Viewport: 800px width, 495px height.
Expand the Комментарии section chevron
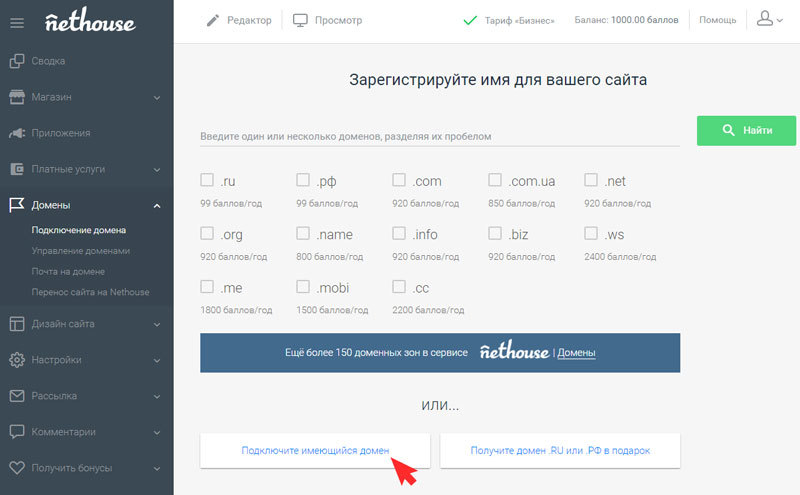pyautogui.click(x=157, y=432)
